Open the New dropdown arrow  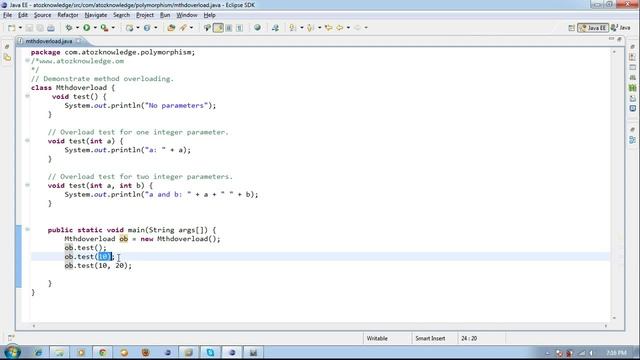click(20, 28)
